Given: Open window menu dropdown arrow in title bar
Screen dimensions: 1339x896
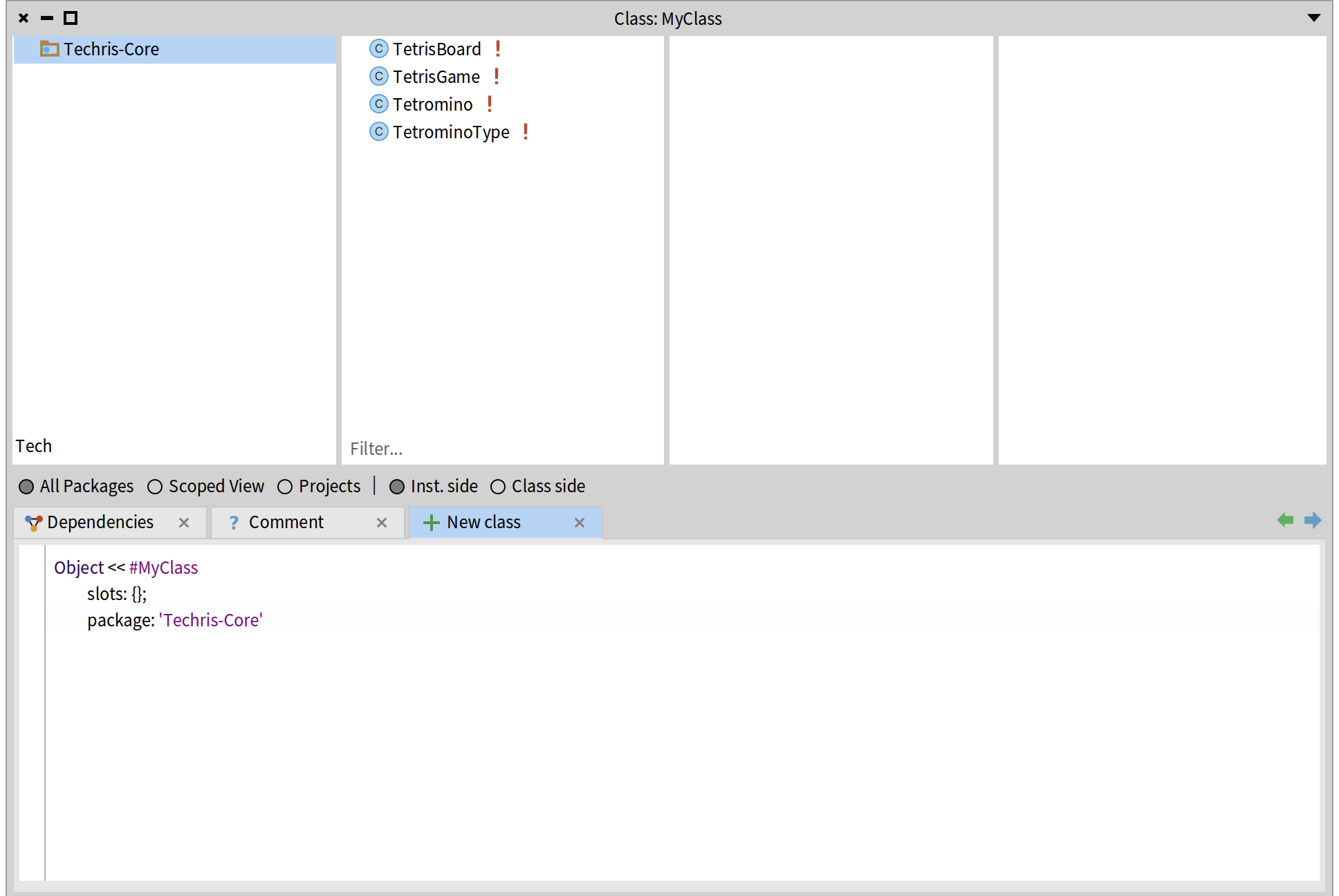Looking at the screenshot, I should coord(1313,18).
